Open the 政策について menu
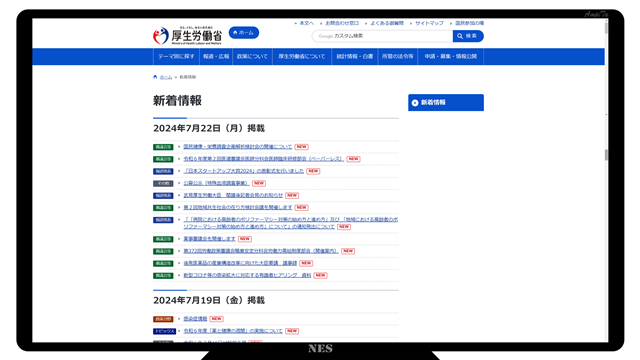 pos(252,56)
